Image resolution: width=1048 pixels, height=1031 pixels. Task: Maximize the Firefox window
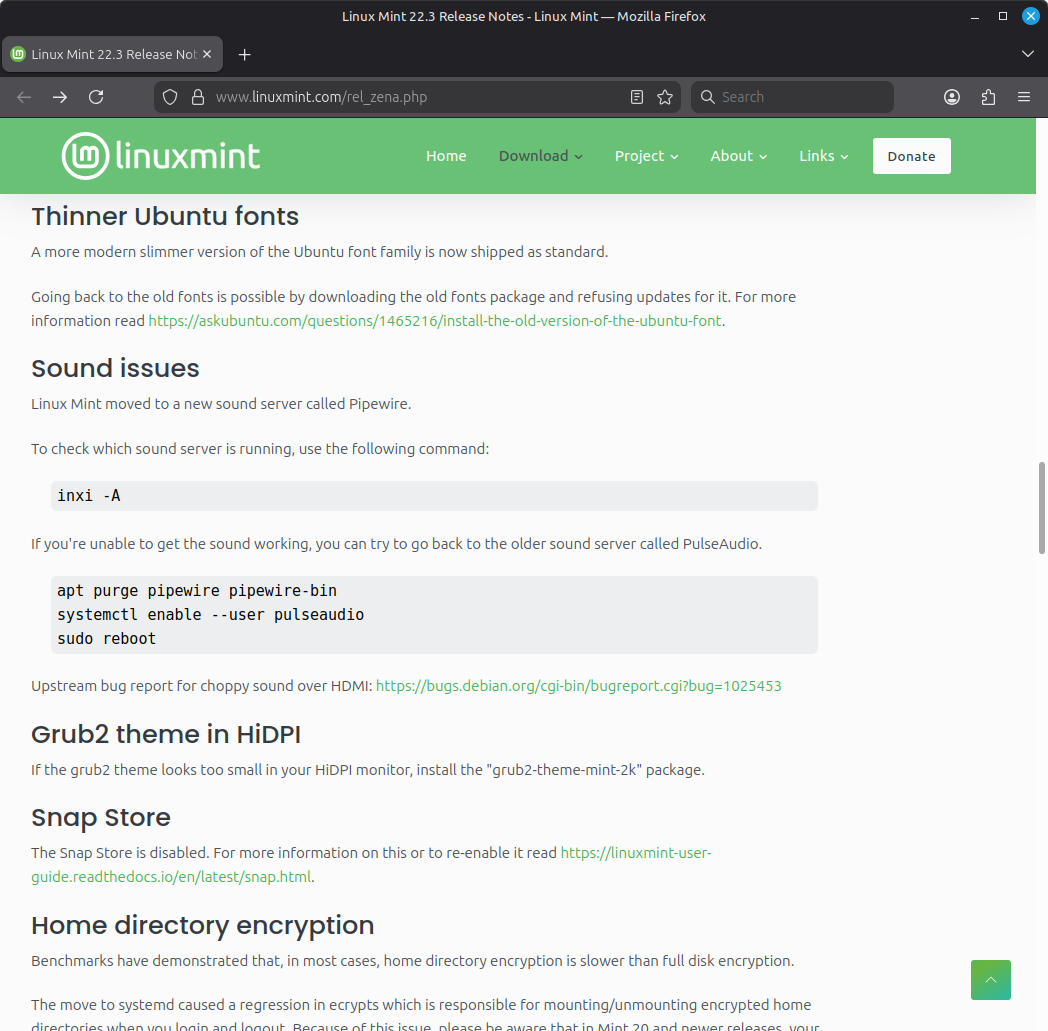coord(1003,17)
